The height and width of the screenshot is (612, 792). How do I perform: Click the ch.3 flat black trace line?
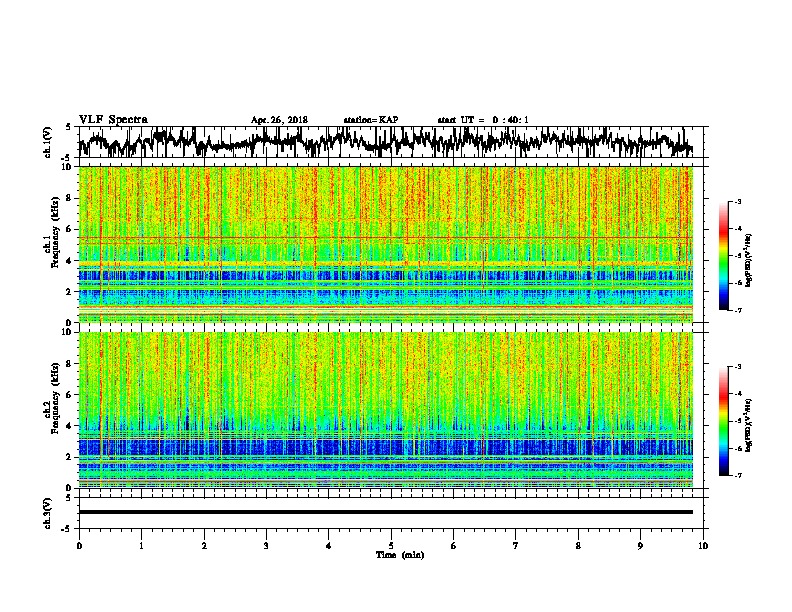point(386,512)
